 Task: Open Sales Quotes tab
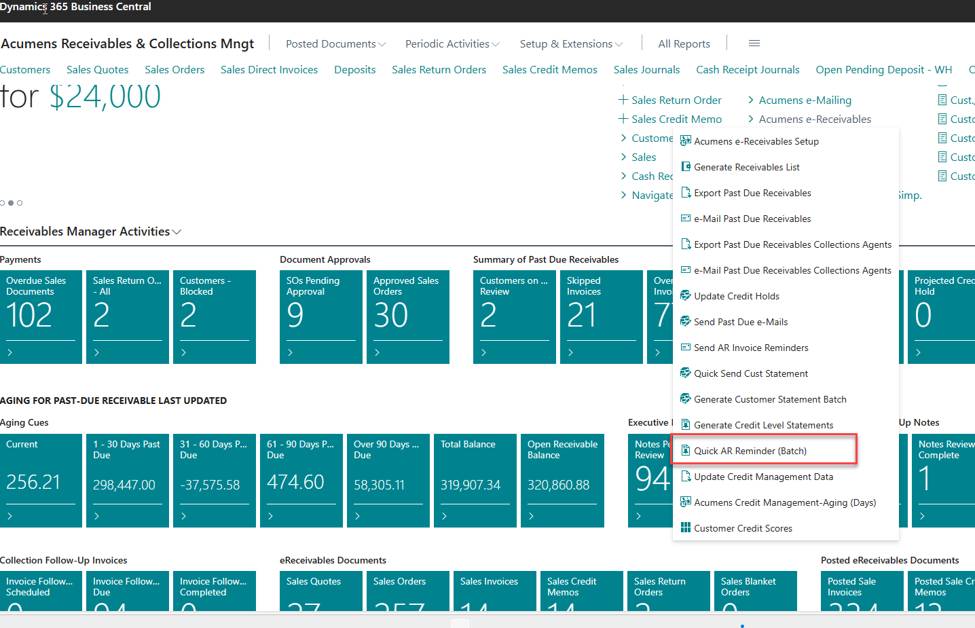click(98, 70)
